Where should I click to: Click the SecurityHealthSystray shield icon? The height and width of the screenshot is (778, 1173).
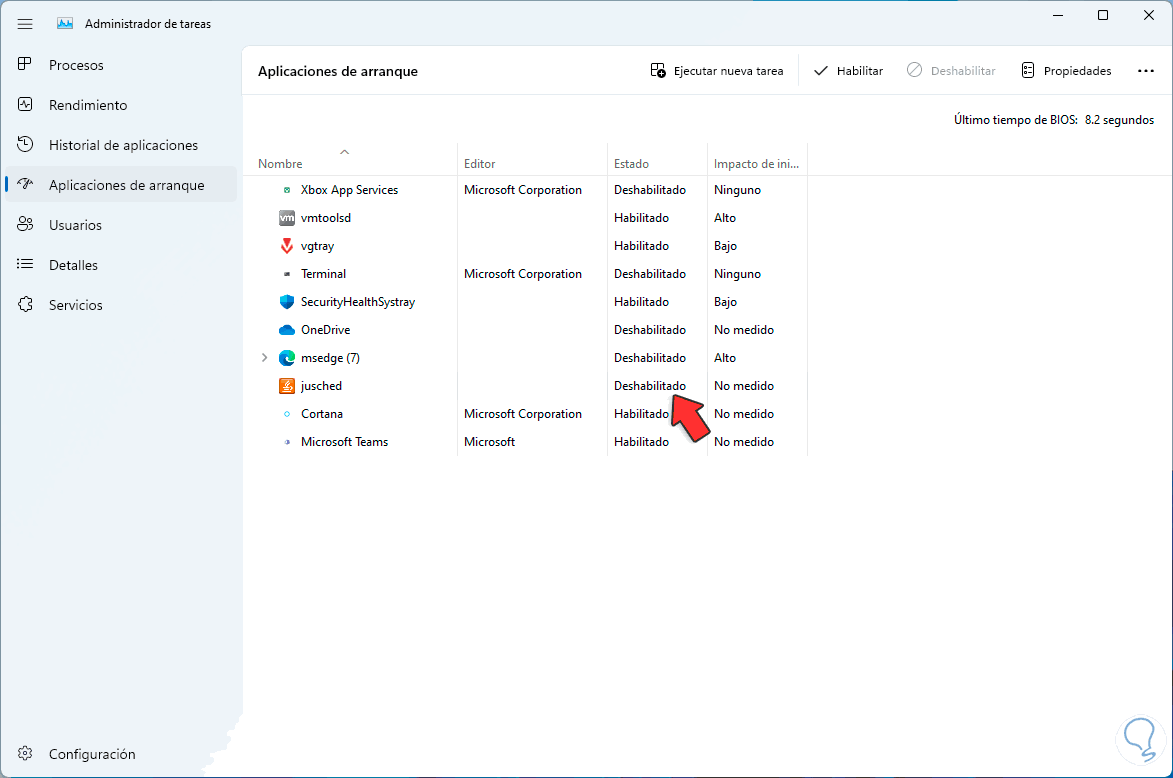(x=287, y=301)
